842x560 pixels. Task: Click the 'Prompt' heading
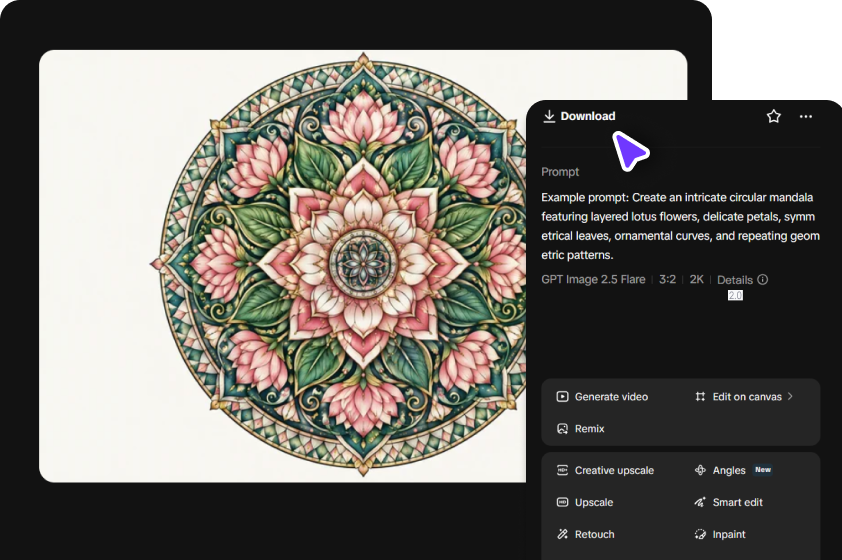point(560,172)
